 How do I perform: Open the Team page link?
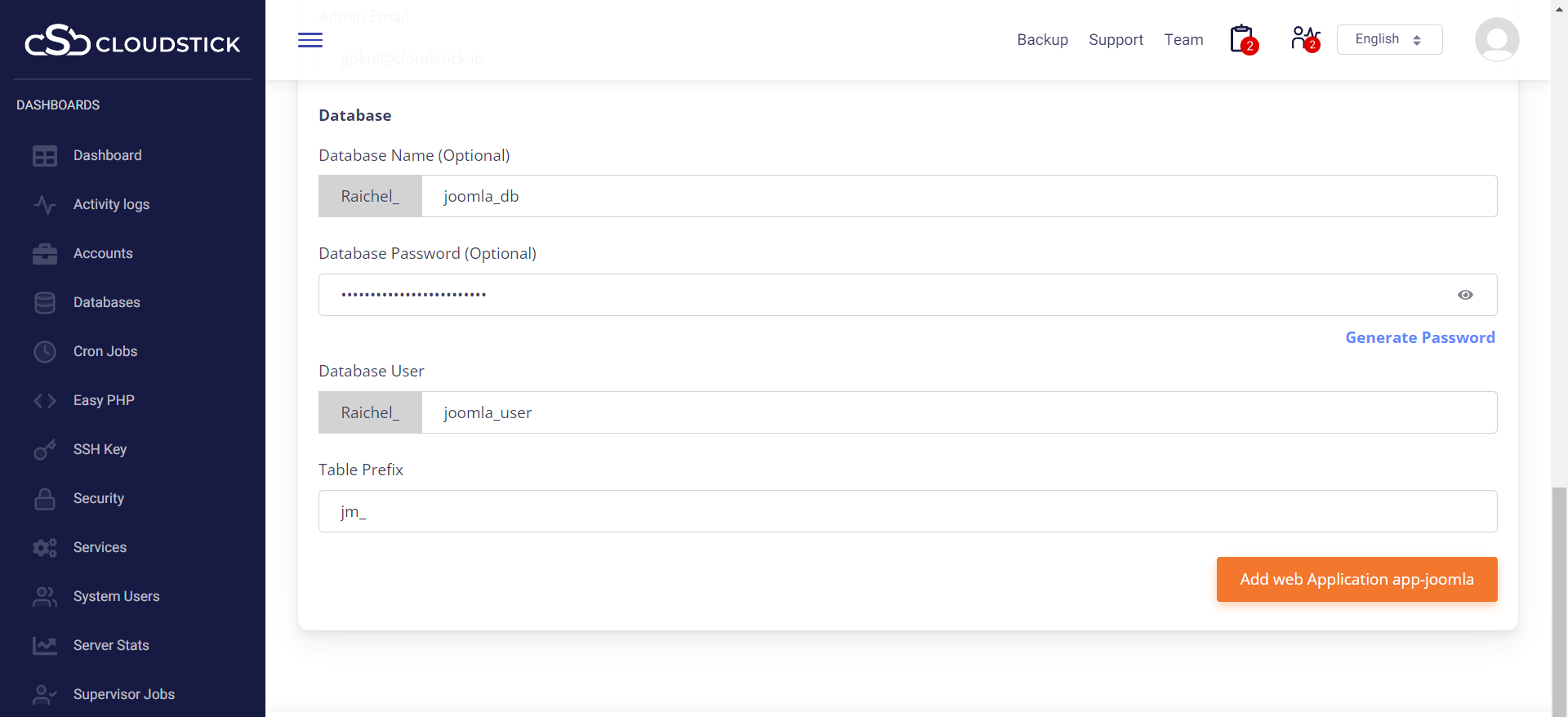point(1183,39)
